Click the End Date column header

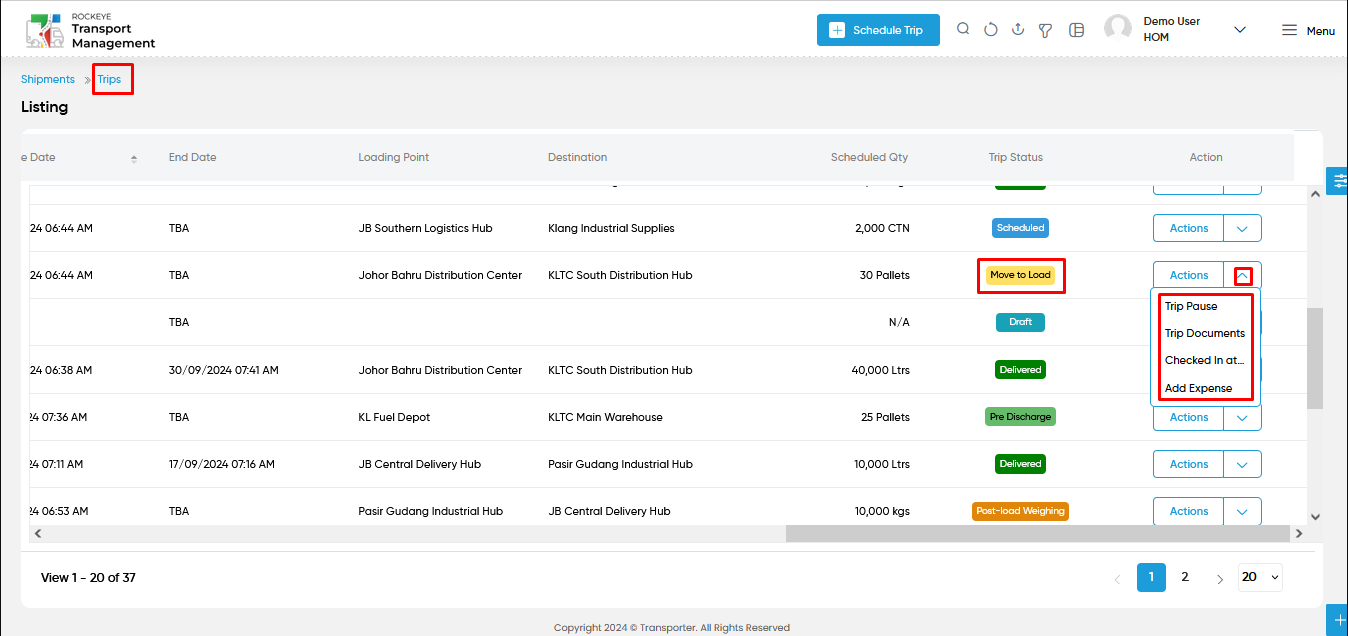(x=192, y=157)
